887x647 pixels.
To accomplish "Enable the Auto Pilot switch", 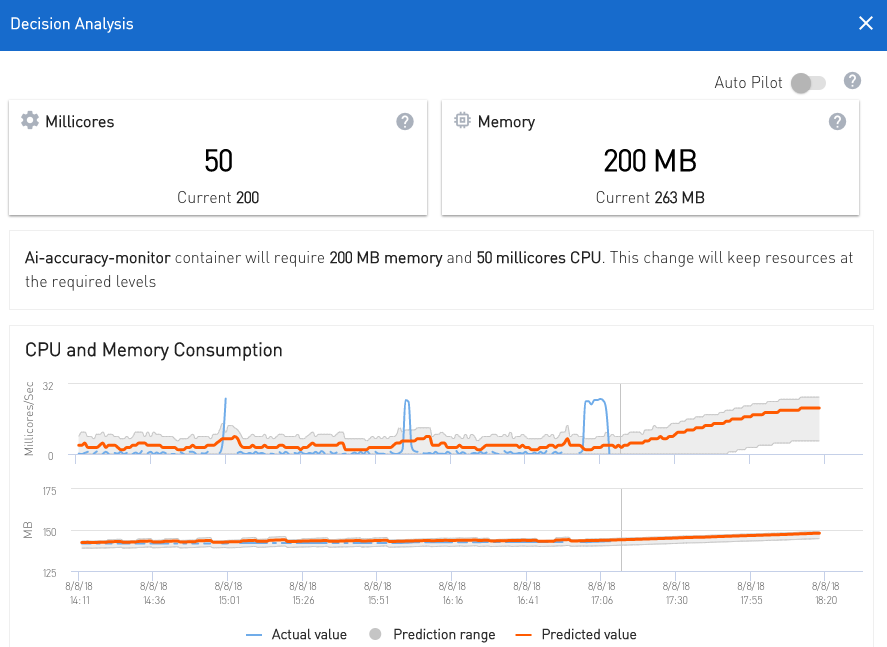I will click(x=807, y=83).
